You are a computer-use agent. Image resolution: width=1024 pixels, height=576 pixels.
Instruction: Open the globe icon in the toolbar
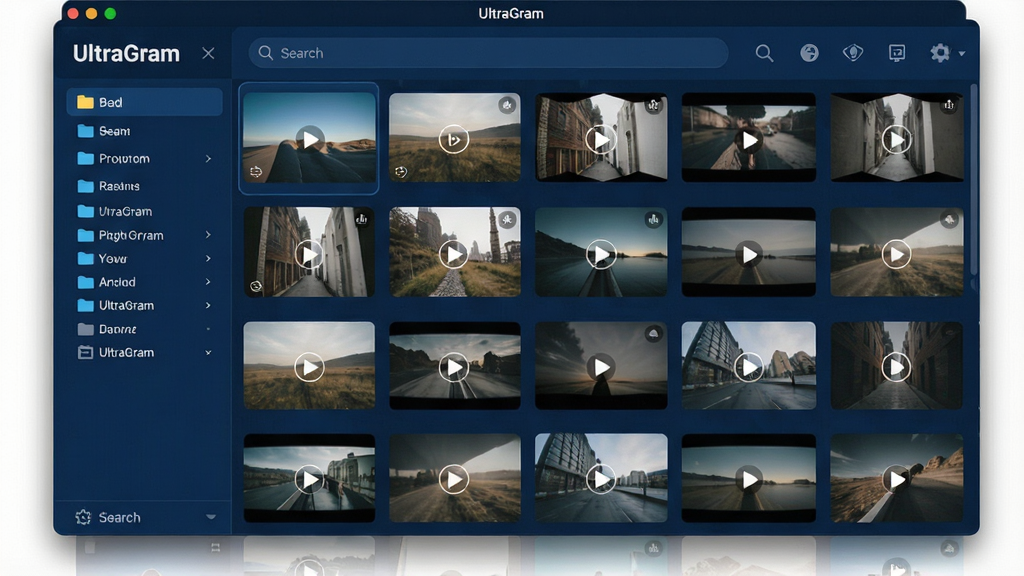[809, 53]
